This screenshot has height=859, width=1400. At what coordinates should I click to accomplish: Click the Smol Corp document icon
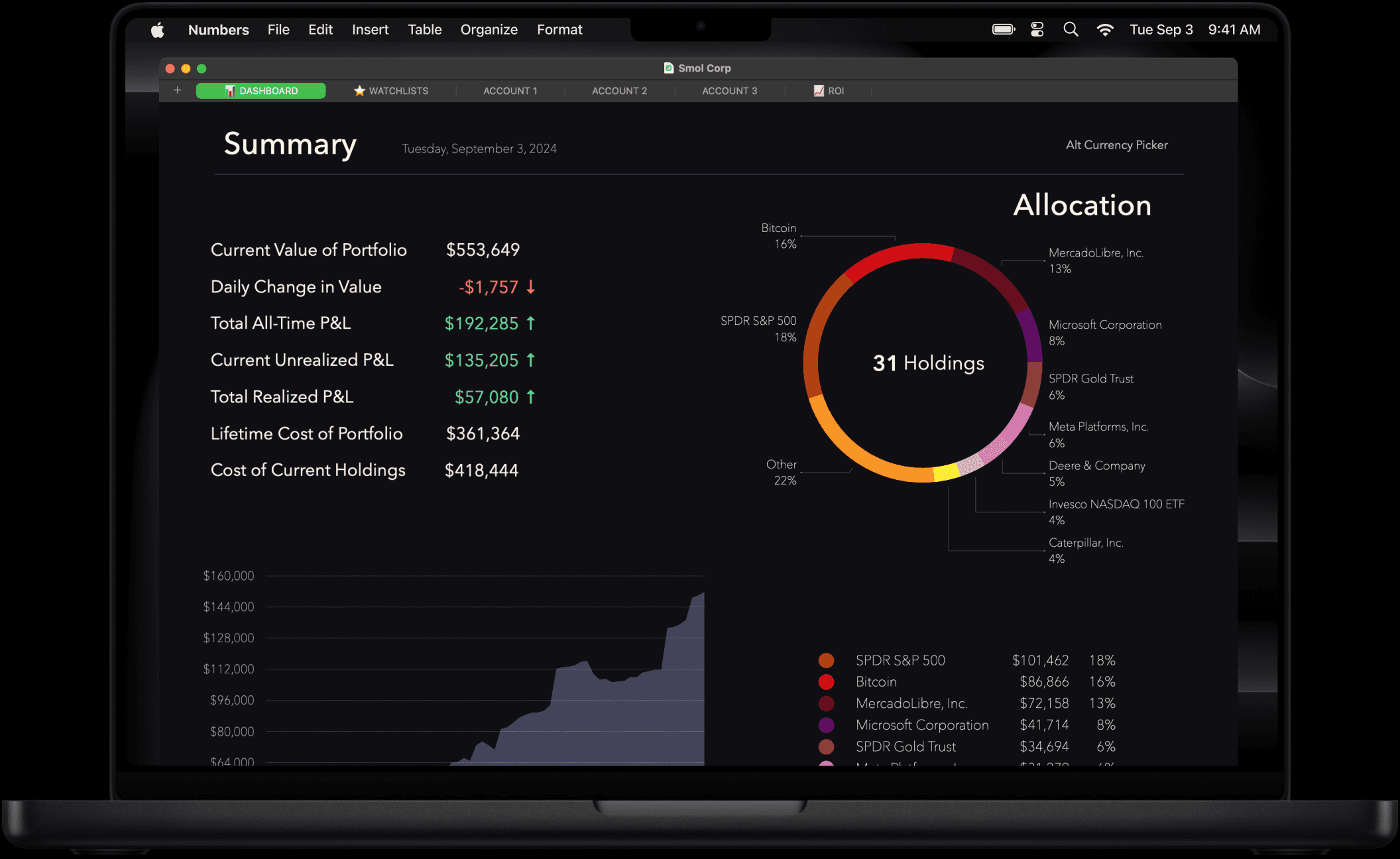tap(669, 68)
